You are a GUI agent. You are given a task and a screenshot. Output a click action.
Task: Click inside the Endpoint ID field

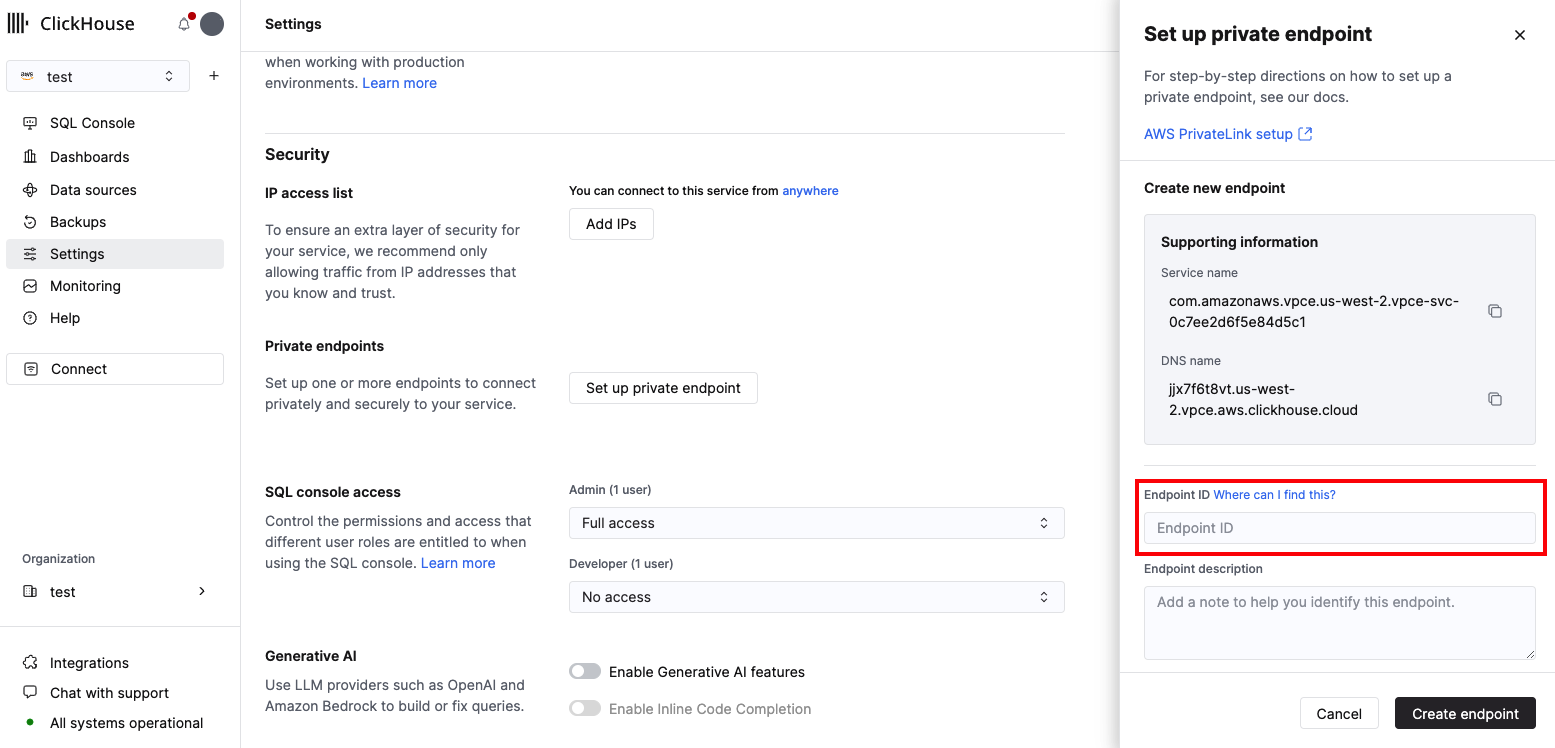[1339, 527]
